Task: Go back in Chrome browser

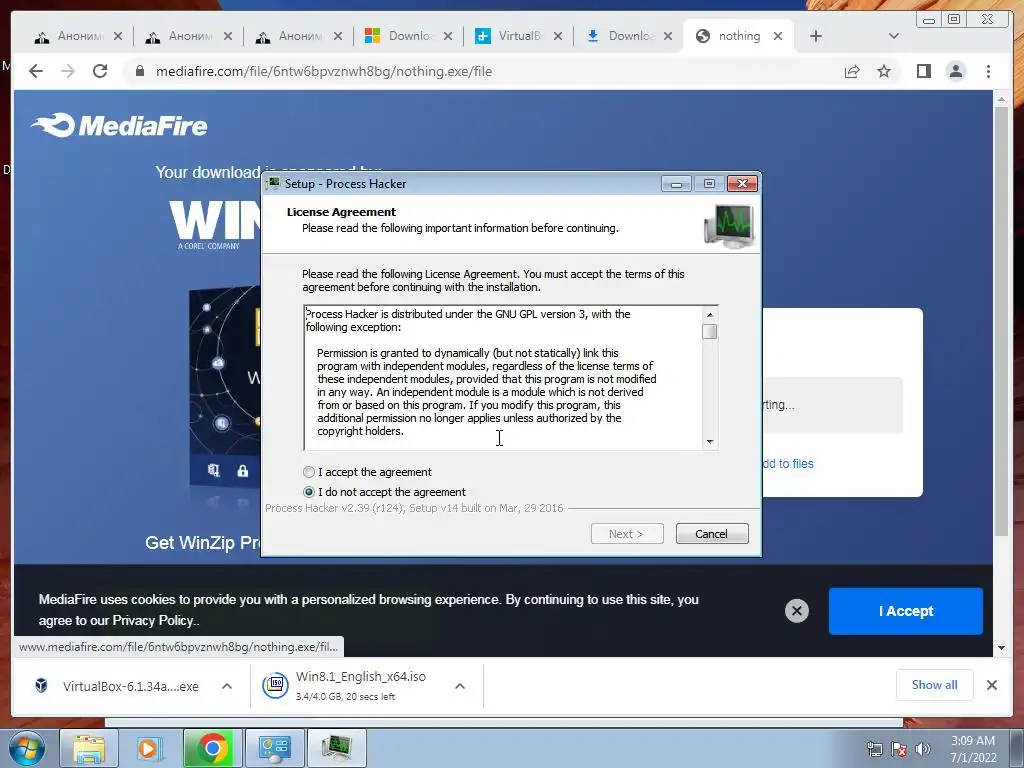Action: 36,71
